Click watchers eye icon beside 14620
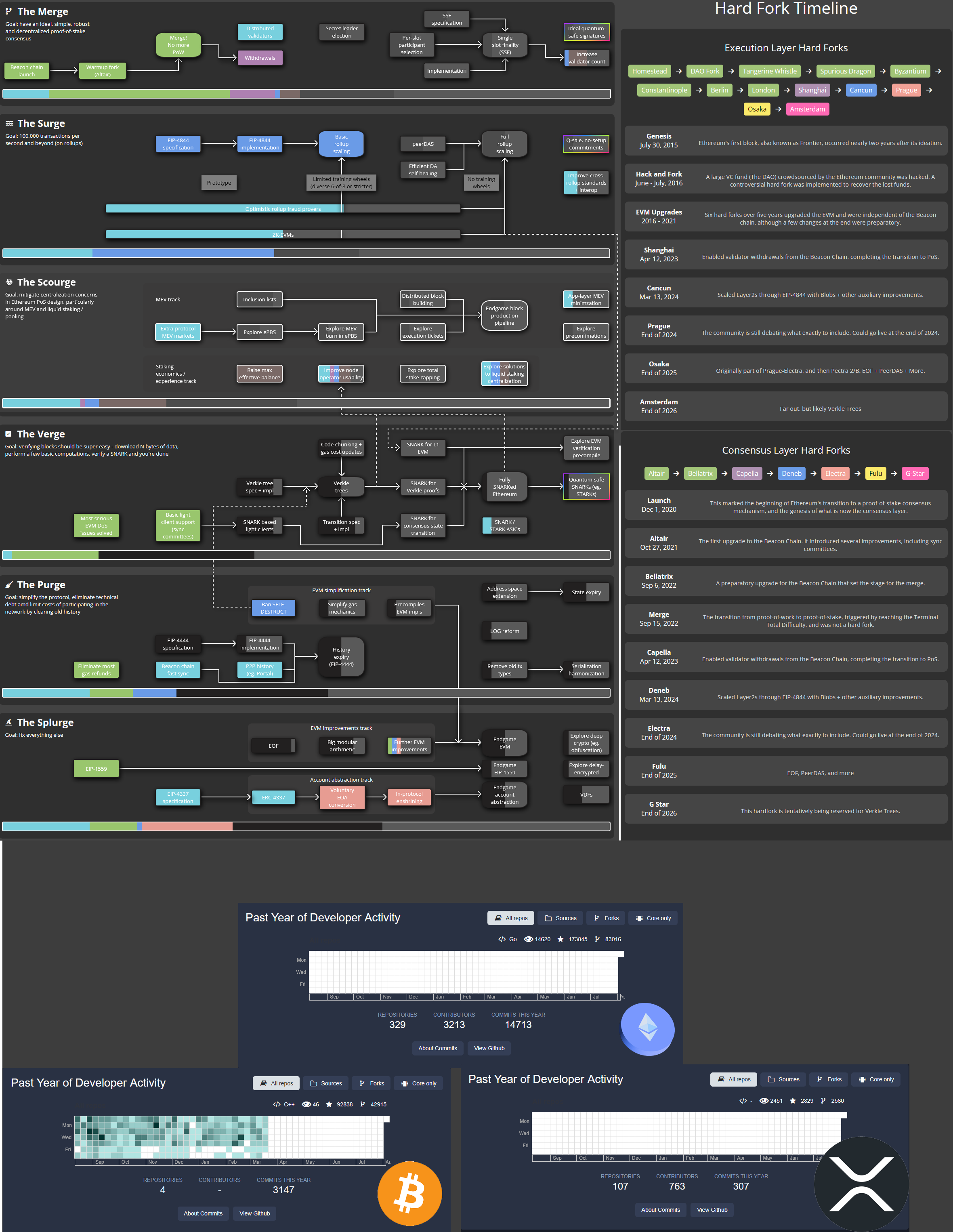953x1232 pixels. point(528,939)
